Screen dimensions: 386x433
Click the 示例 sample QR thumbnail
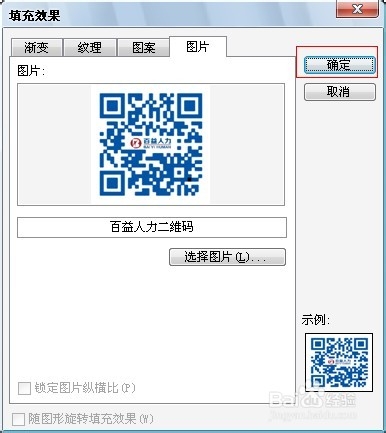pos(339,362)
